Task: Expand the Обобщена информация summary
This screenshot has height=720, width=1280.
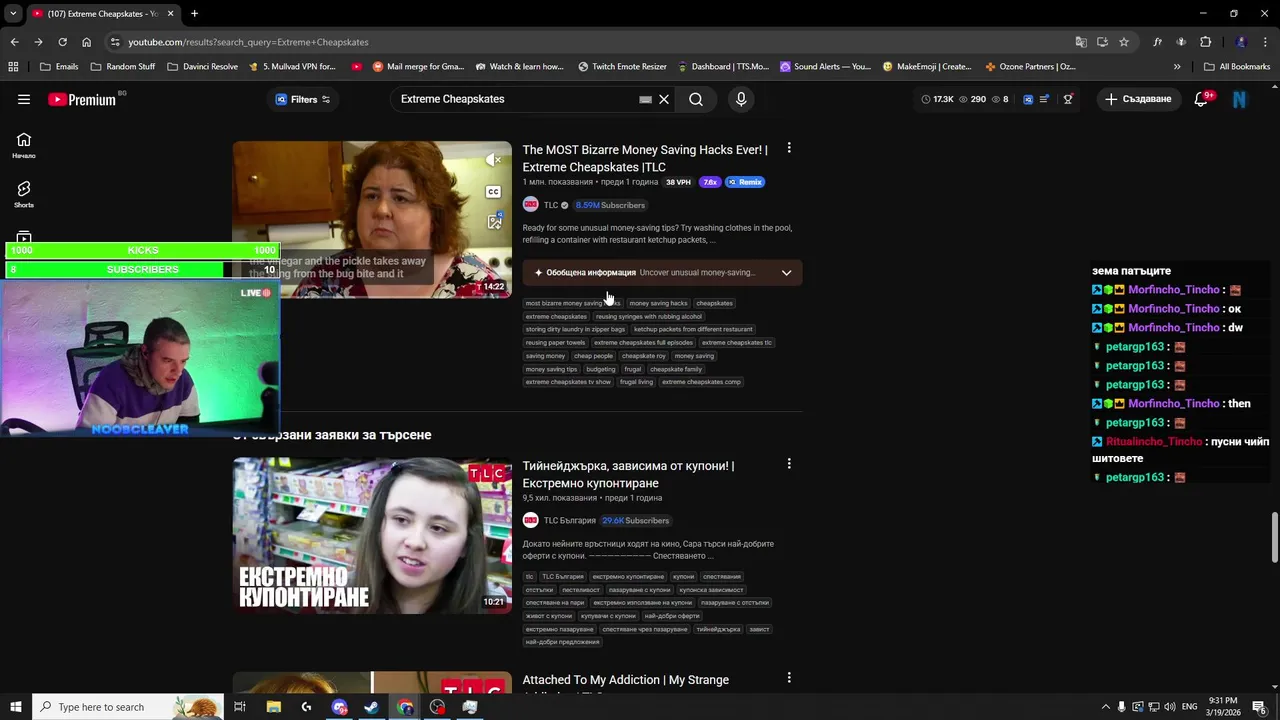Action: coord(662,272)
